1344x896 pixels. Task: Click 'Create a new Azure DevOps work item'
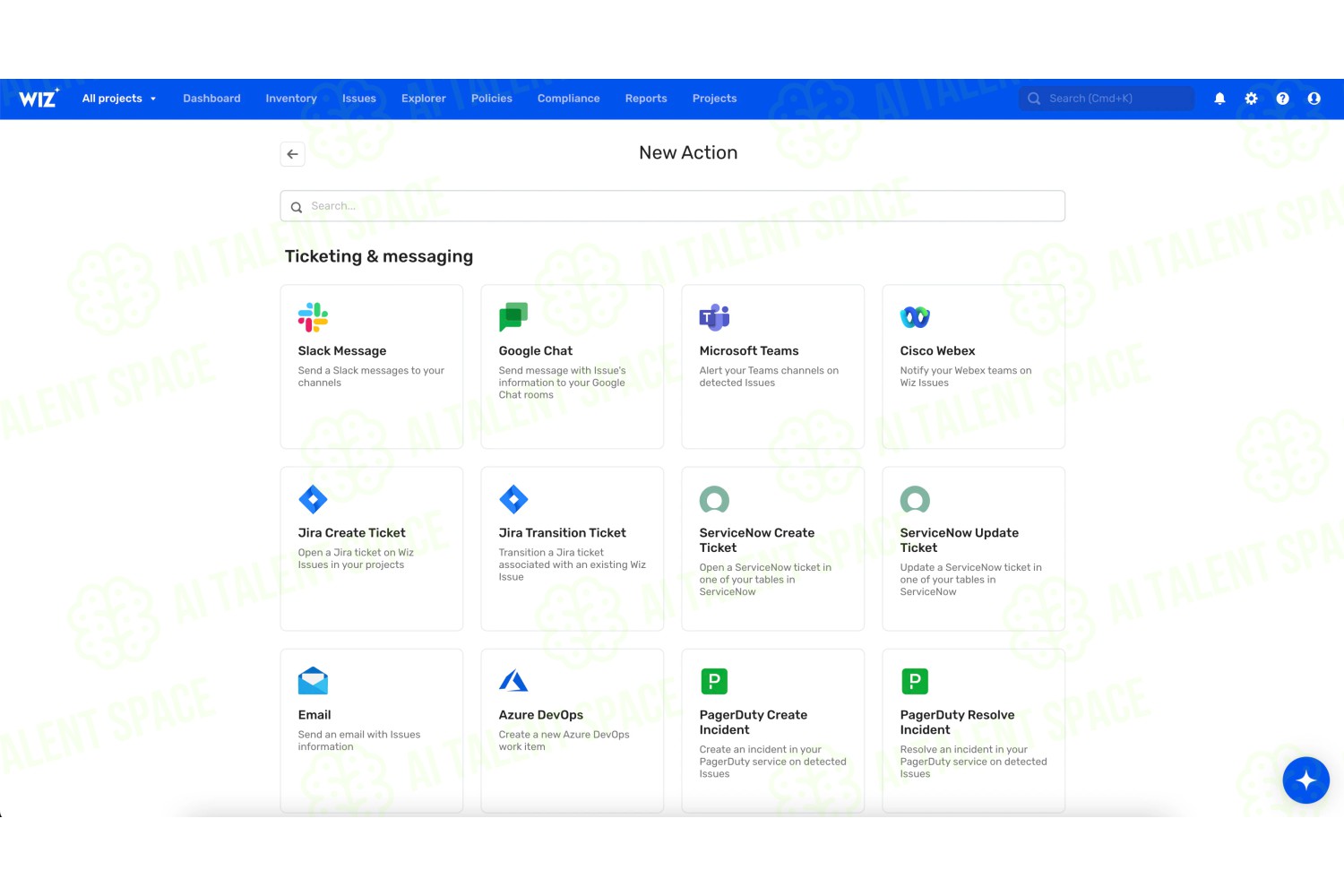pos(564,740)
